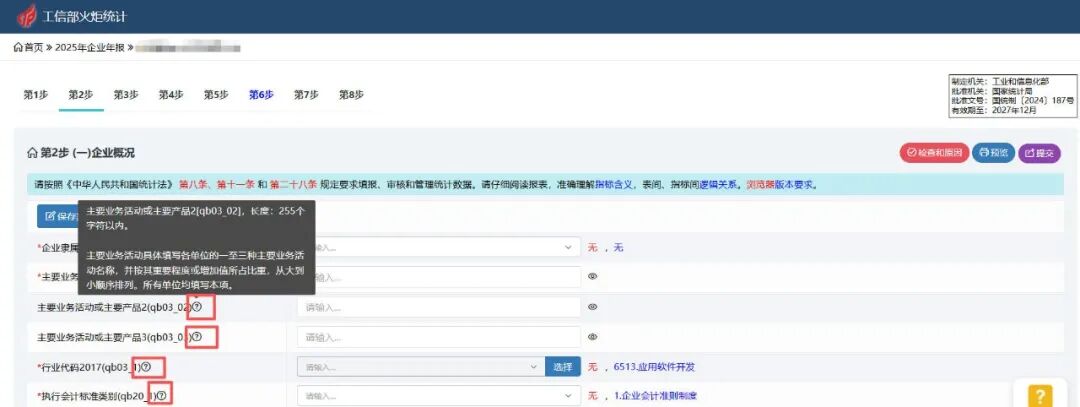Open the 浏览器版本要求 link

781,185
